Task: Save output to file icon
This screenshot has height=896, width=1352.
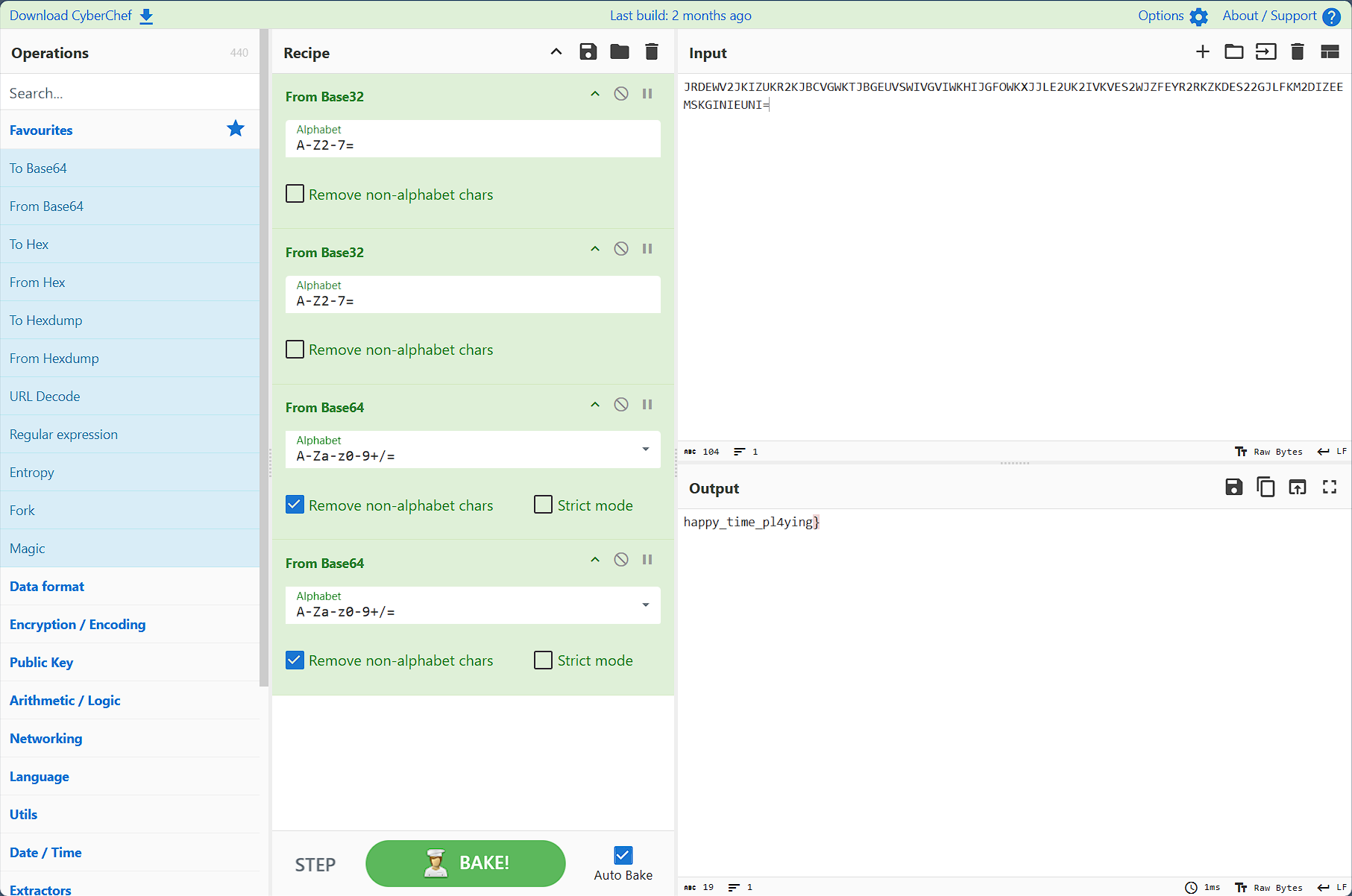Action: pyautogui.click(x=1234, y=487)
